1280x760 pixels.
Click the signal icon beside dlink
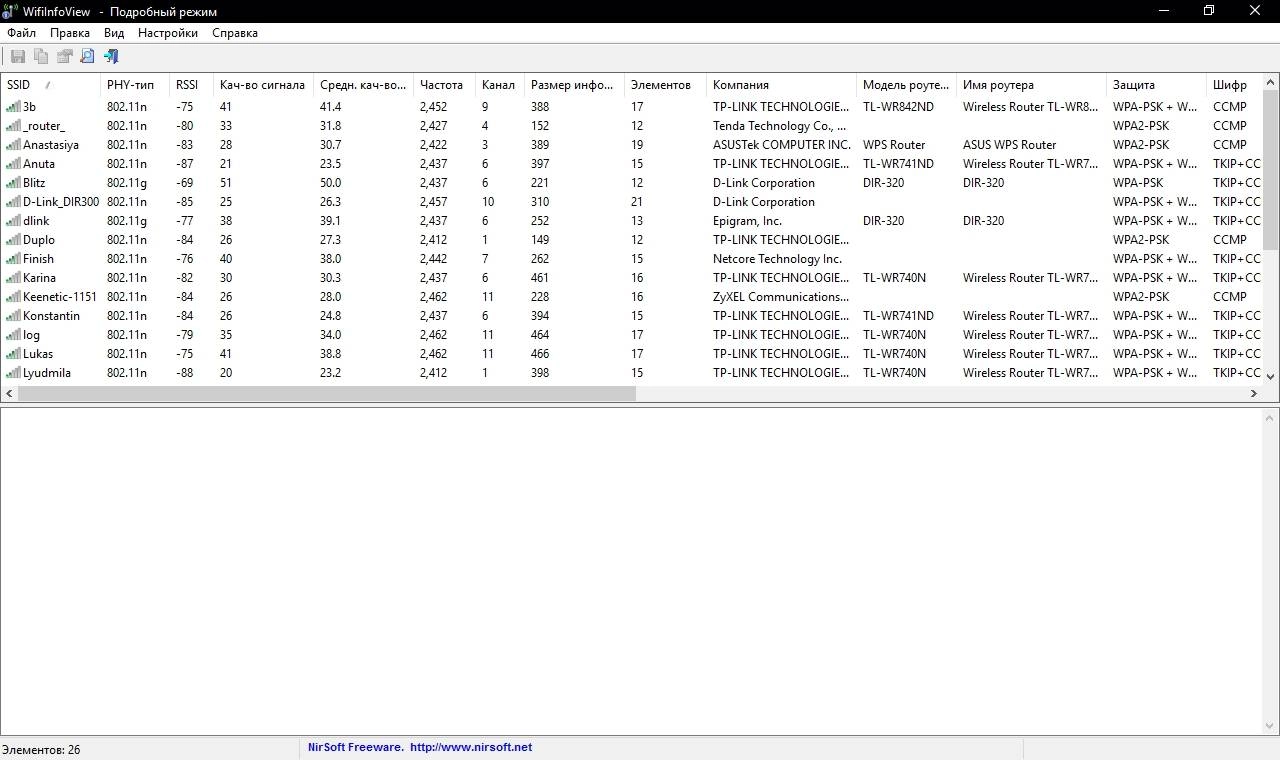13,221
